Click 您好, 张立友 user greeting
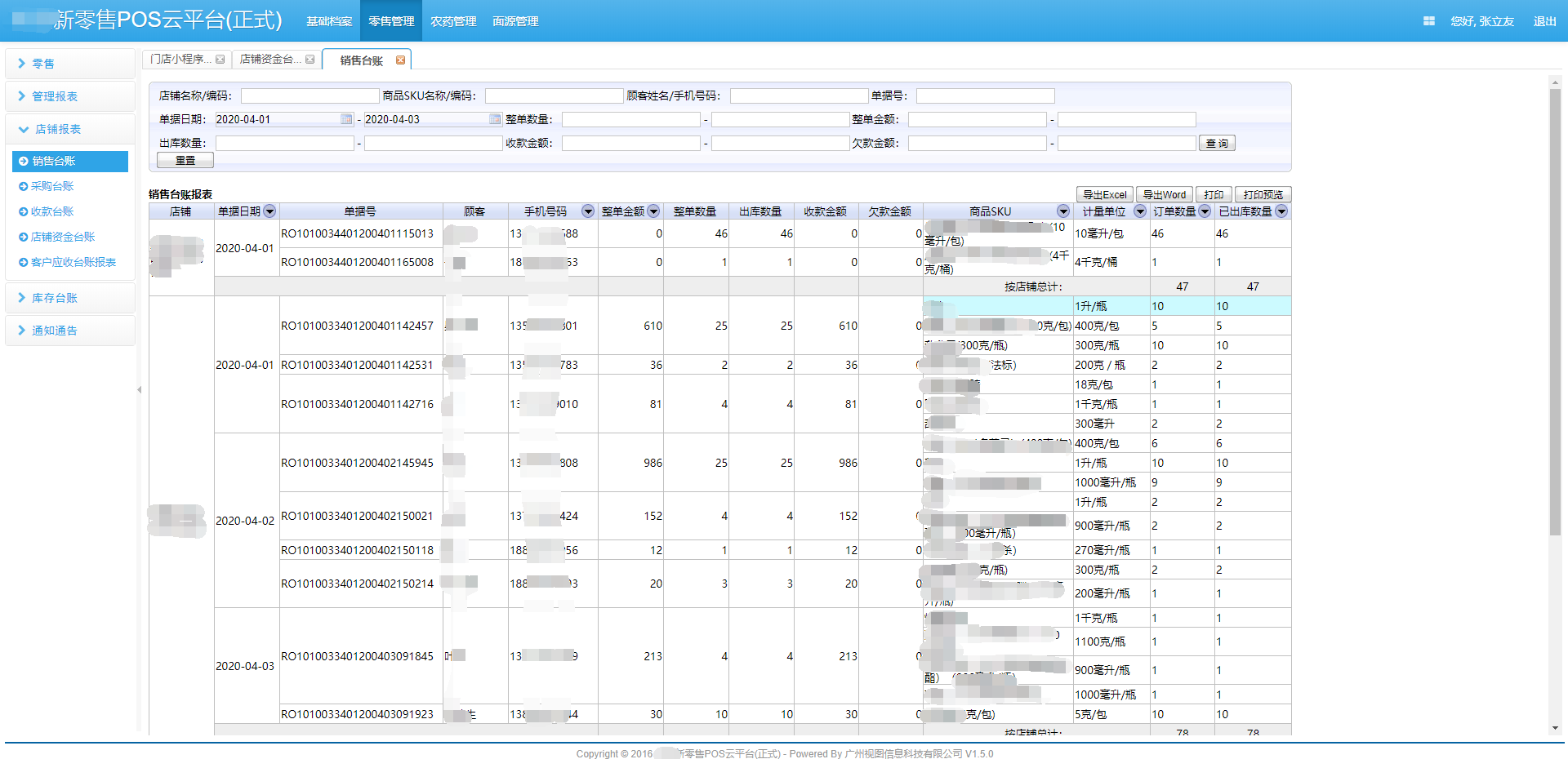Image resolution: width=1568 pixels, height=768 pixels. (1482, 21)
